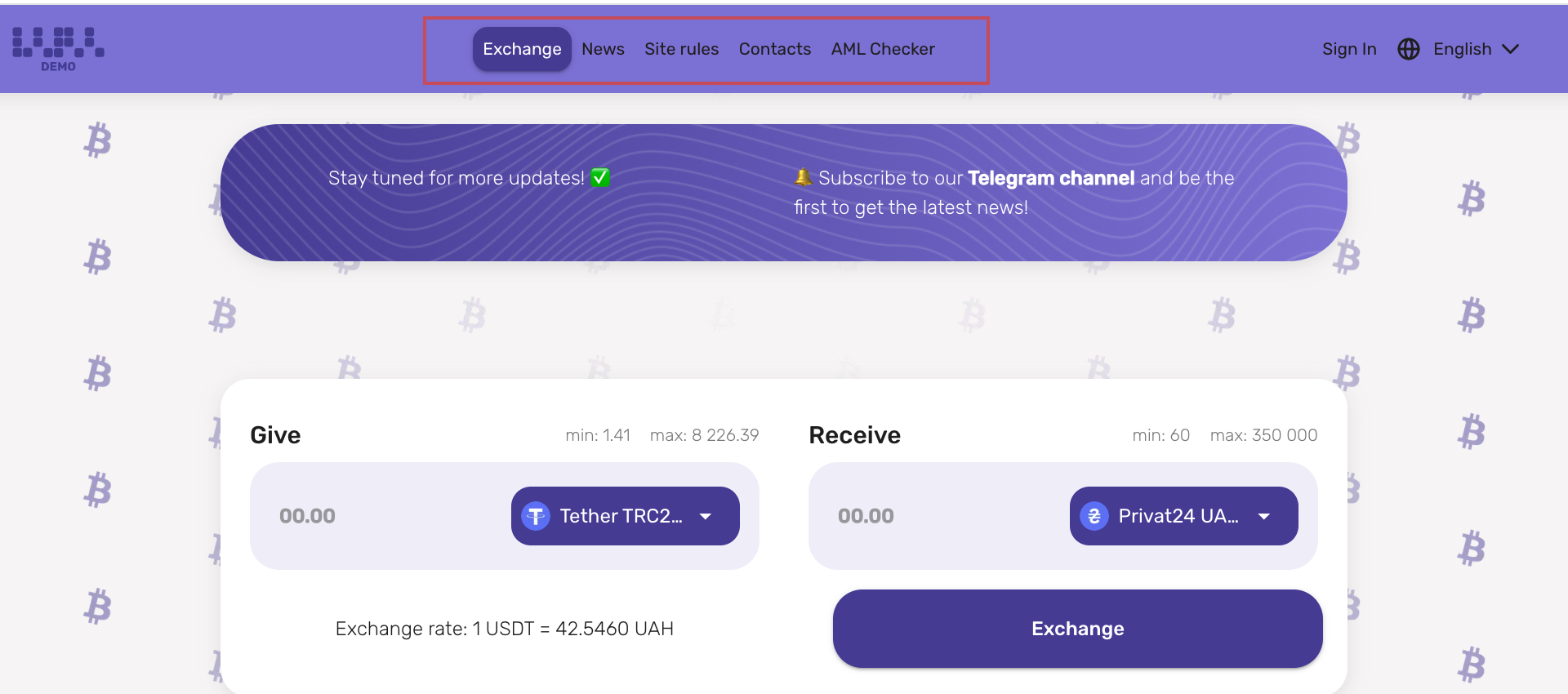The image size is (1568, 694).
Task: Click the Sign In link
Action: (1349, 49)
